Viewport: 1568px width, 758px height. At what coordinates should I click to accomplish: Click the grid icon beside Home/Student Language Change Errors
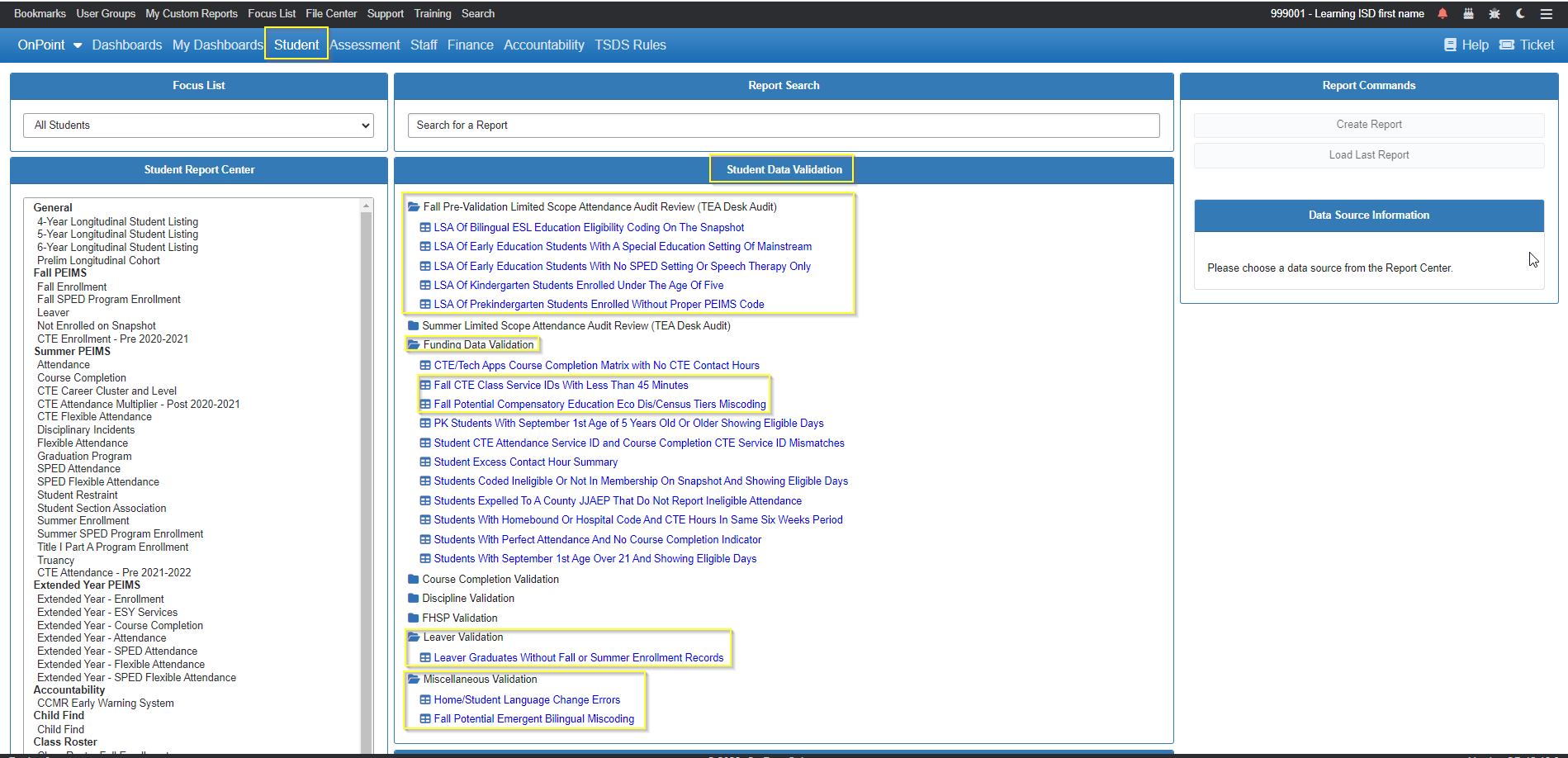pos(425,699)
